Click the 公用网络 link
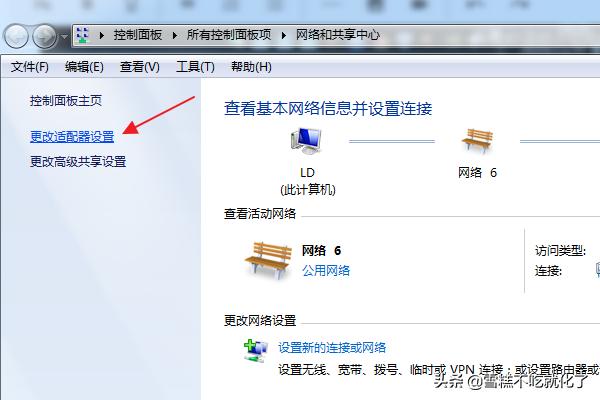 point(326,271)
